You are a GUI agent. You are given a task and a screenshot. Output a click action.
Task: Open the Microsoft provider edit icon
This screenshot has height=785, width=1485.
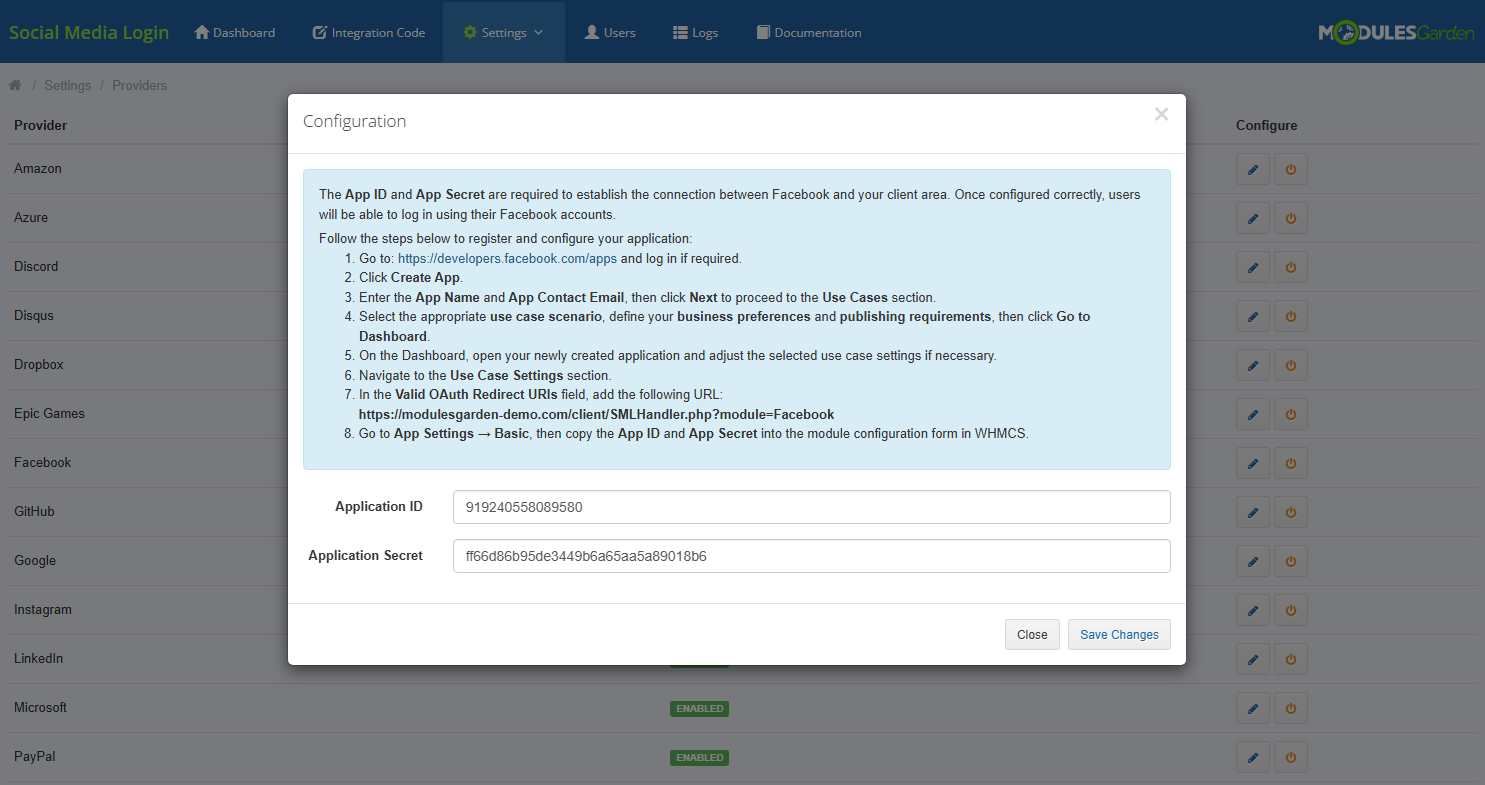coord(1253,707)
